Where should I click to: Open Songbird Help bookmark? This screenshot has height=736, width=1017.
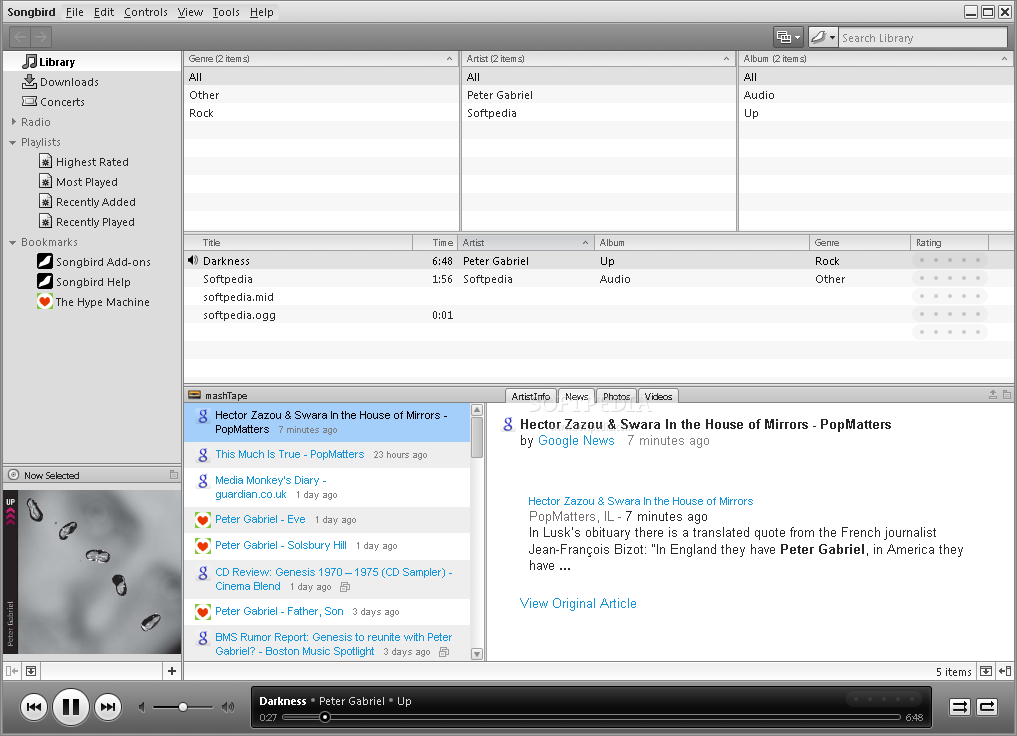pos(84,282)
